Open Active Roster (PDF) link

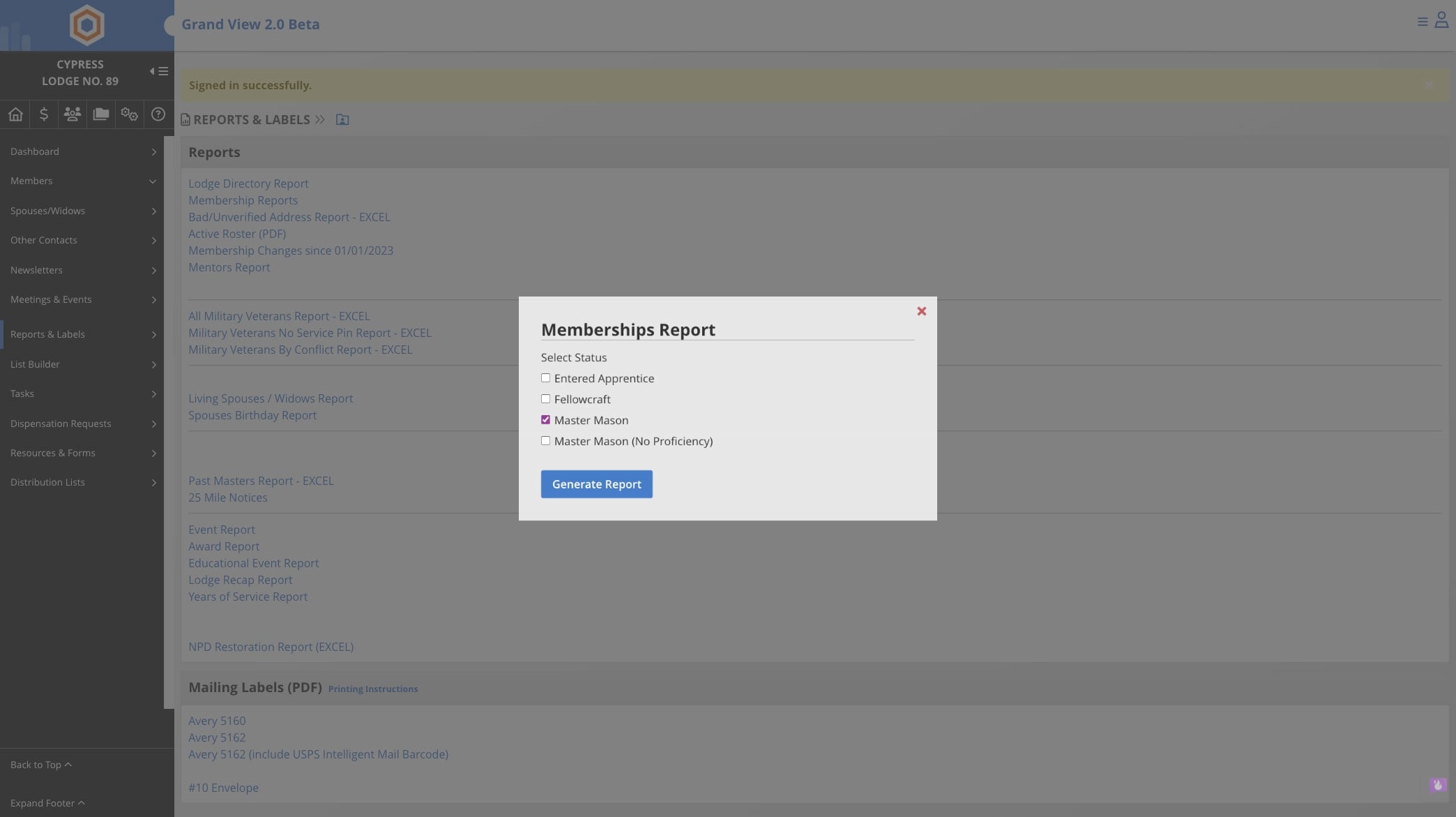pyautogui.click(x=237, y=234)
